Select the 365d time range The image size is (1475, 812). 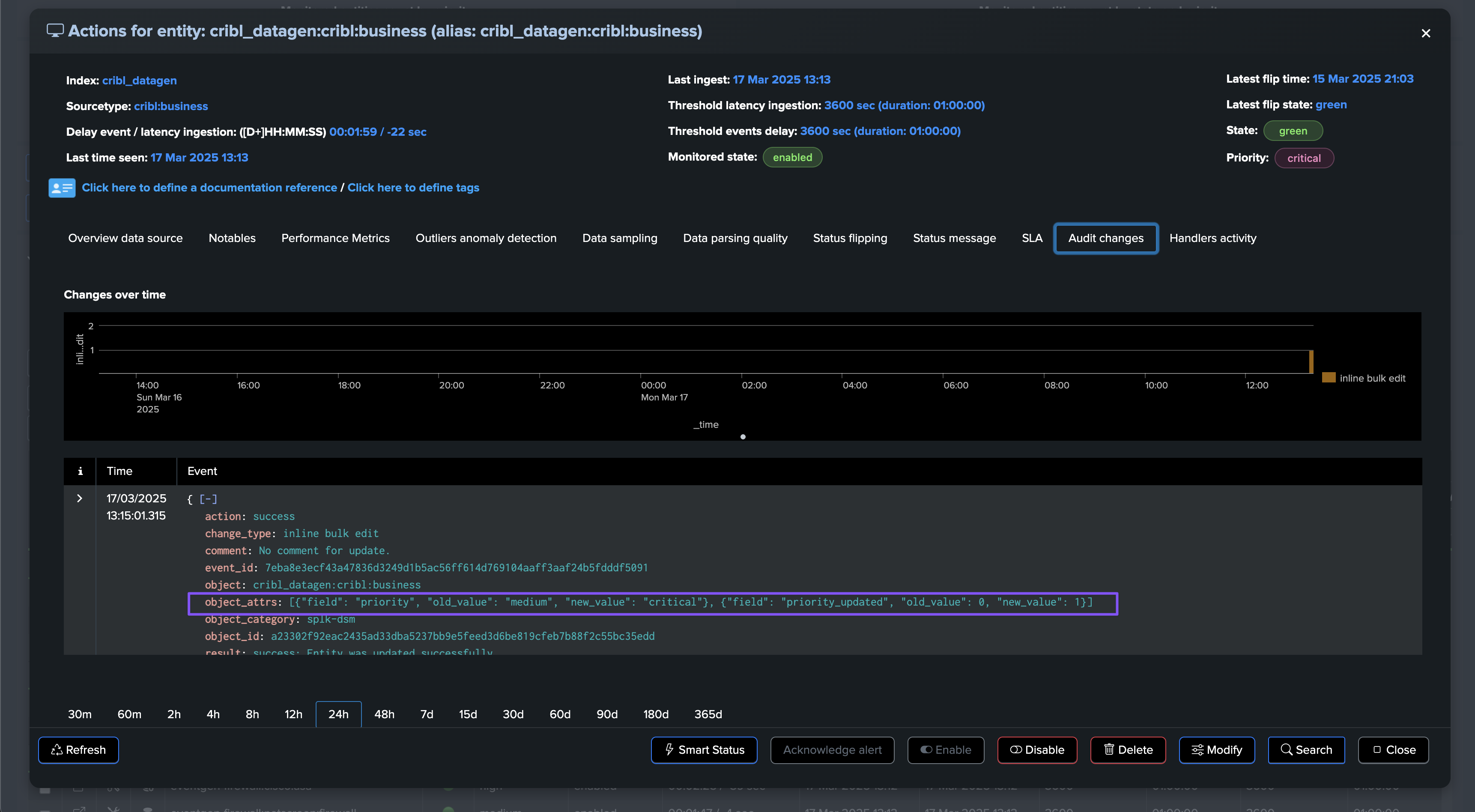coord(708,714)
